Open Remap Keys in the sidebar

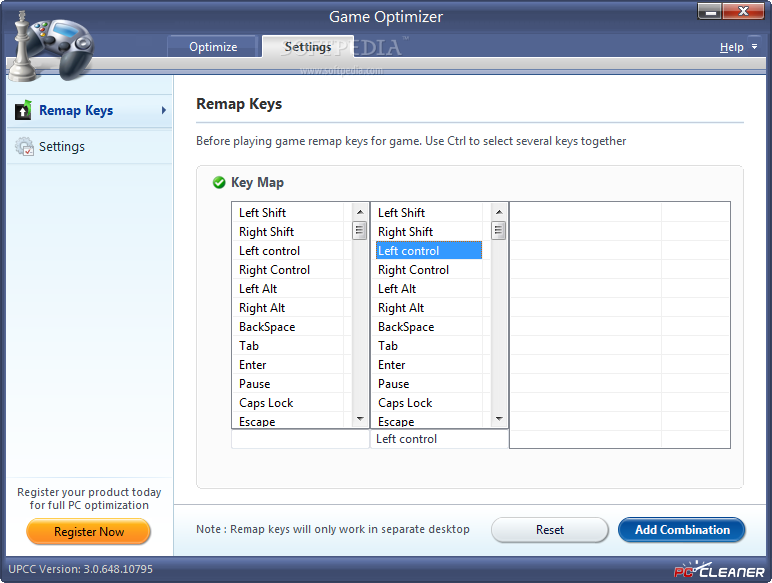pos(90,111)
